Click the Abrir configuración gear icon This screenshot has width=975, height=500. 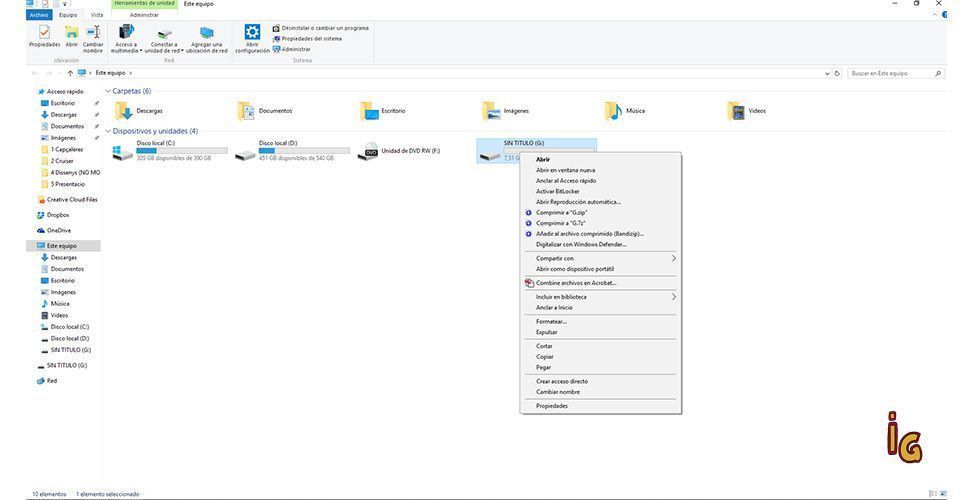point(252,39)
